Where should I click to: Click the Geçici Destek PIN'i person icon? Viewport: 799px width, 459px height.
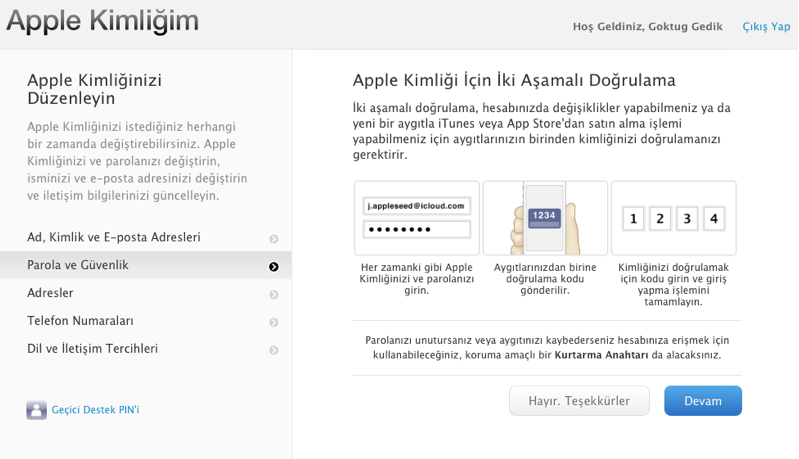click(37, 410)
